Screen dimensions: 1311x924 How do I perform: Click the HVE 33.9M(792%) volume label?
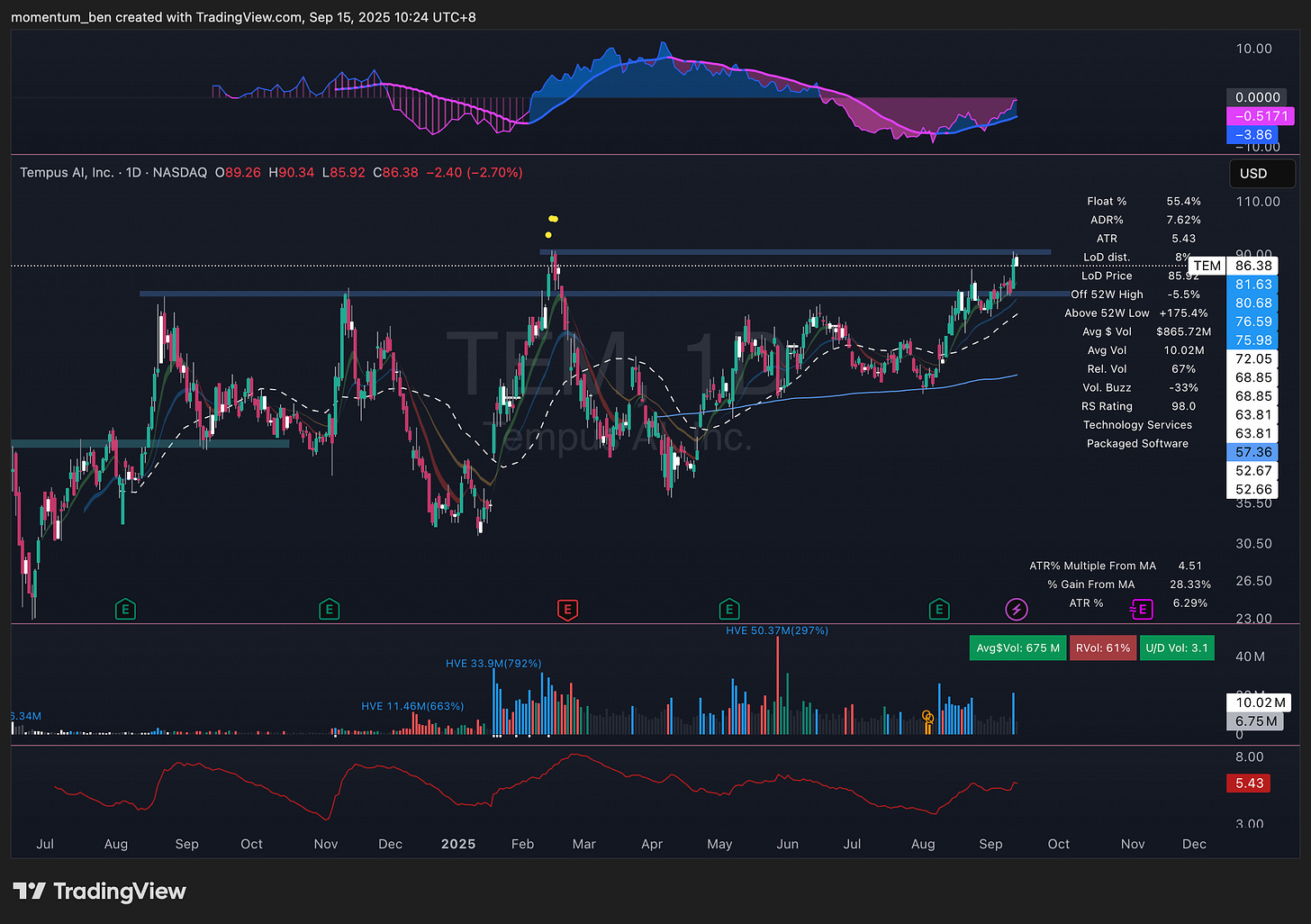[x=493, y=664]
